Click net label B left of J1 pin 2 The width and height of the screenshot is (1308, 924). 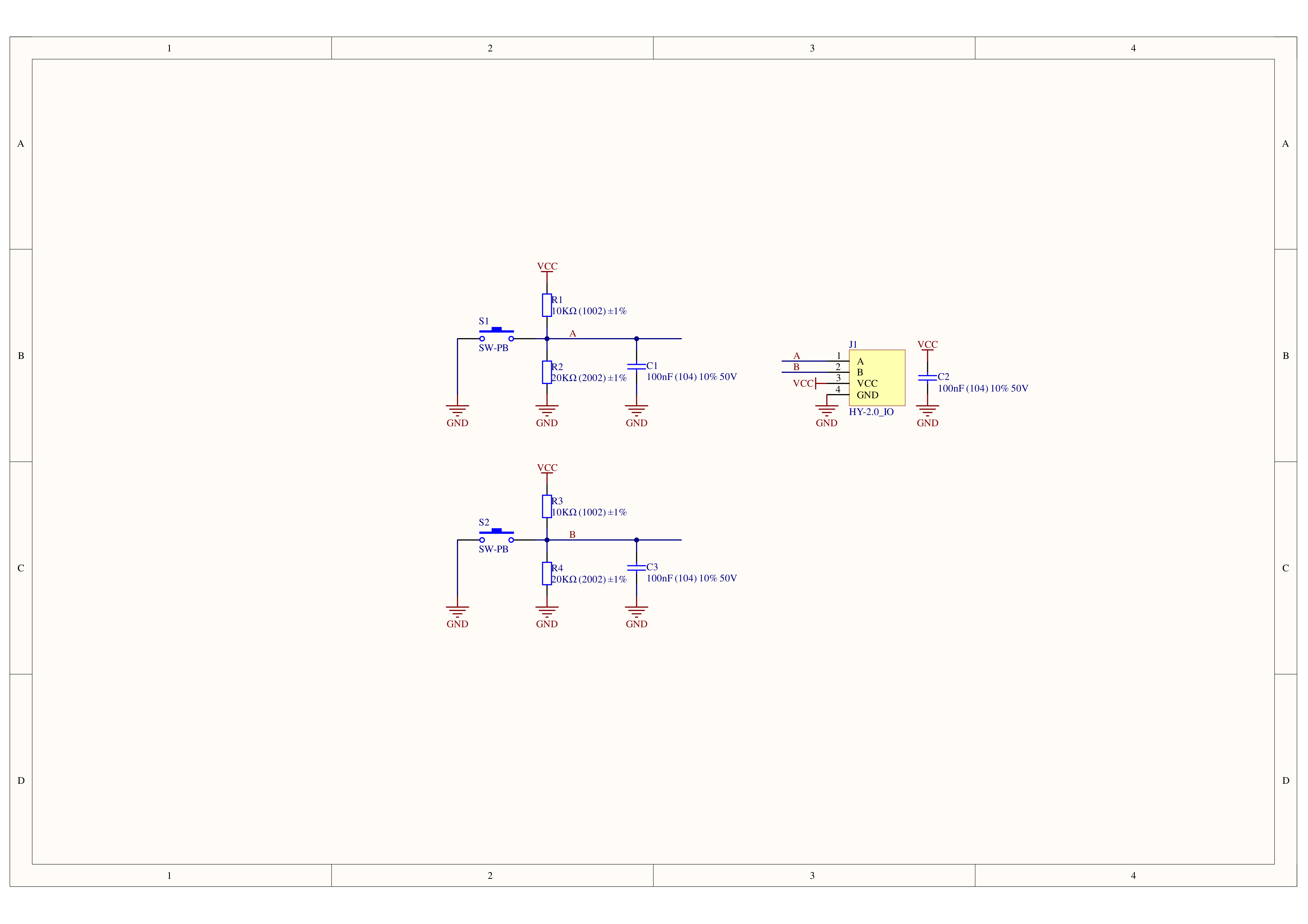[x=796, y=367]
